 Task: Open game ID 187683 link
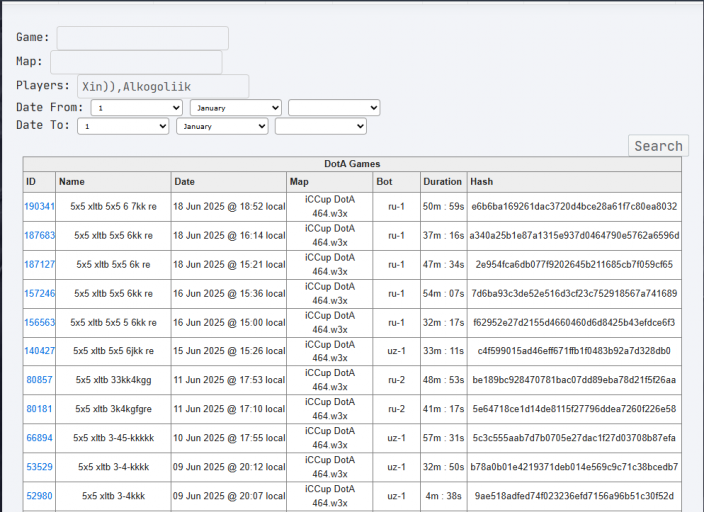pyautogui.click(x=40, y=235)
